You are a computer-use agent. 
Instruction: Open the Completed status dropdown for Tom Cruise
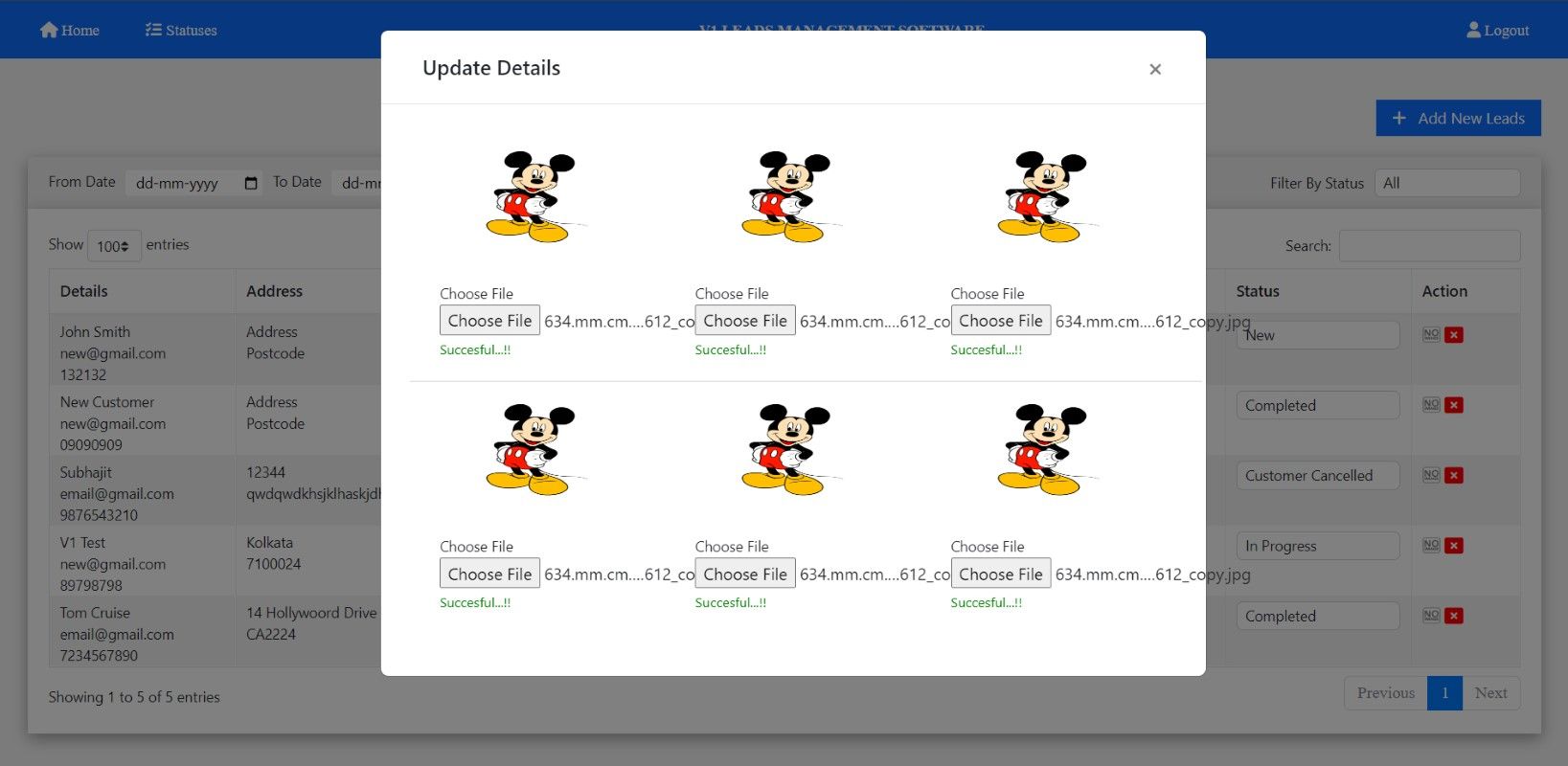1317,616
